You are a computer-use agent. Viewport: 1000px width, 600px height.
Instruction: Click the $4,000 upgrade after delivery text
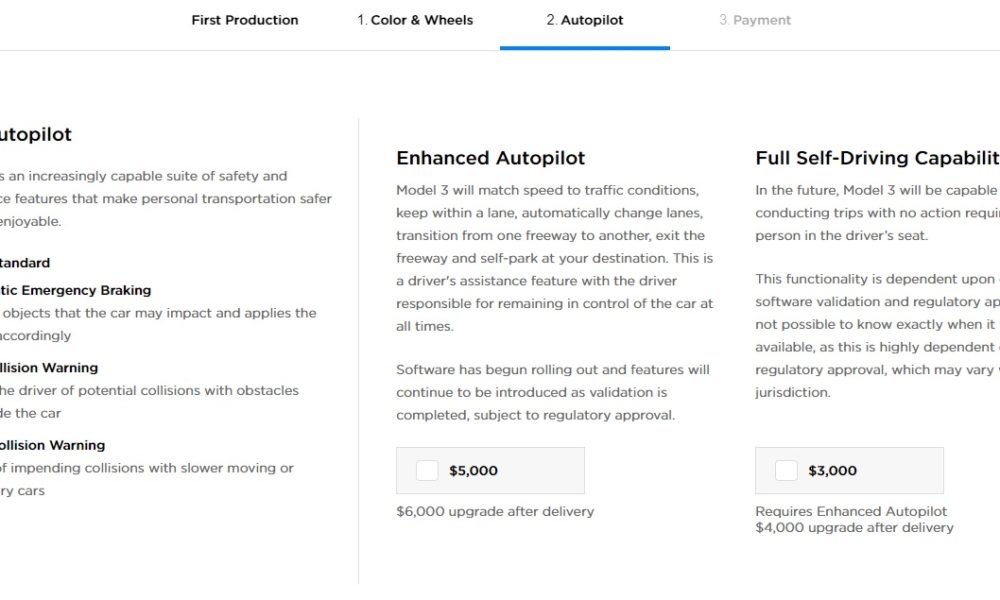855,527
